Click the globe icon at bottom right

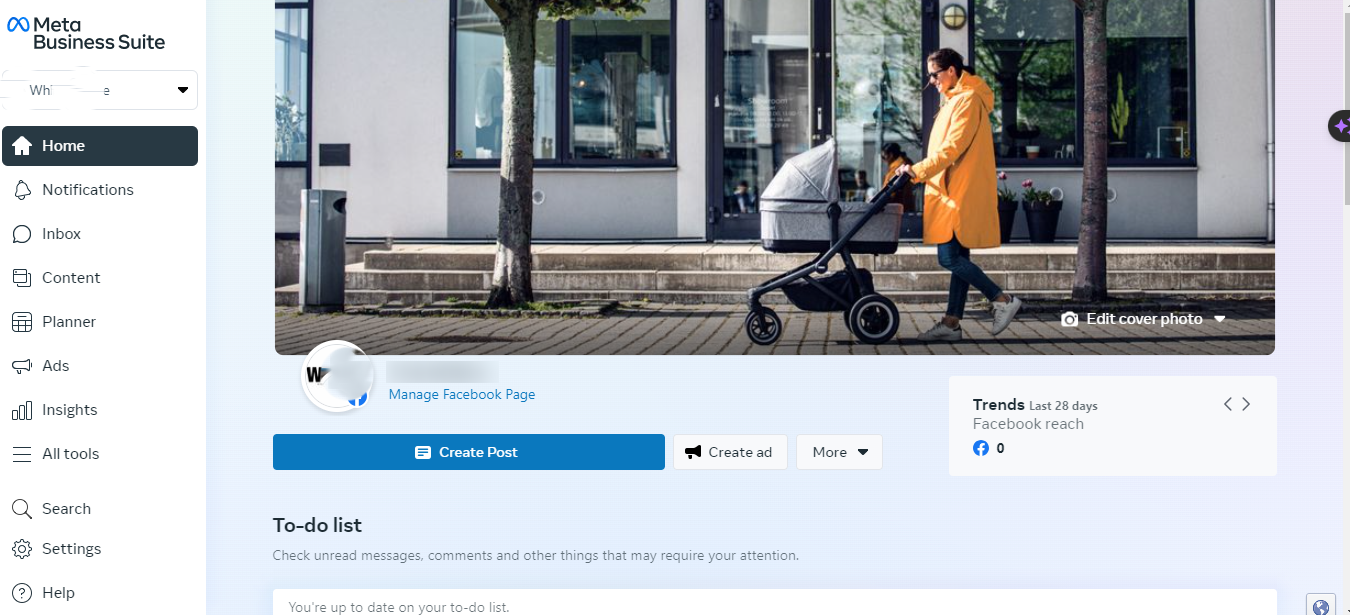tap(1321, 607)
